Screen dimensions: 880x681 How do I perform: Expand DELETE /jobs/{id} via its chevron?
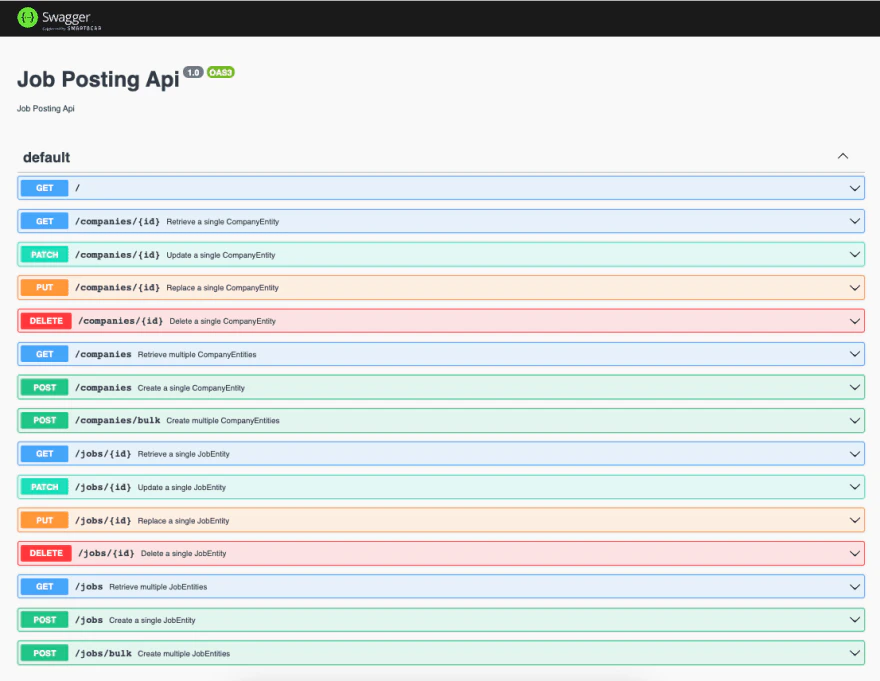click(854, 553)
